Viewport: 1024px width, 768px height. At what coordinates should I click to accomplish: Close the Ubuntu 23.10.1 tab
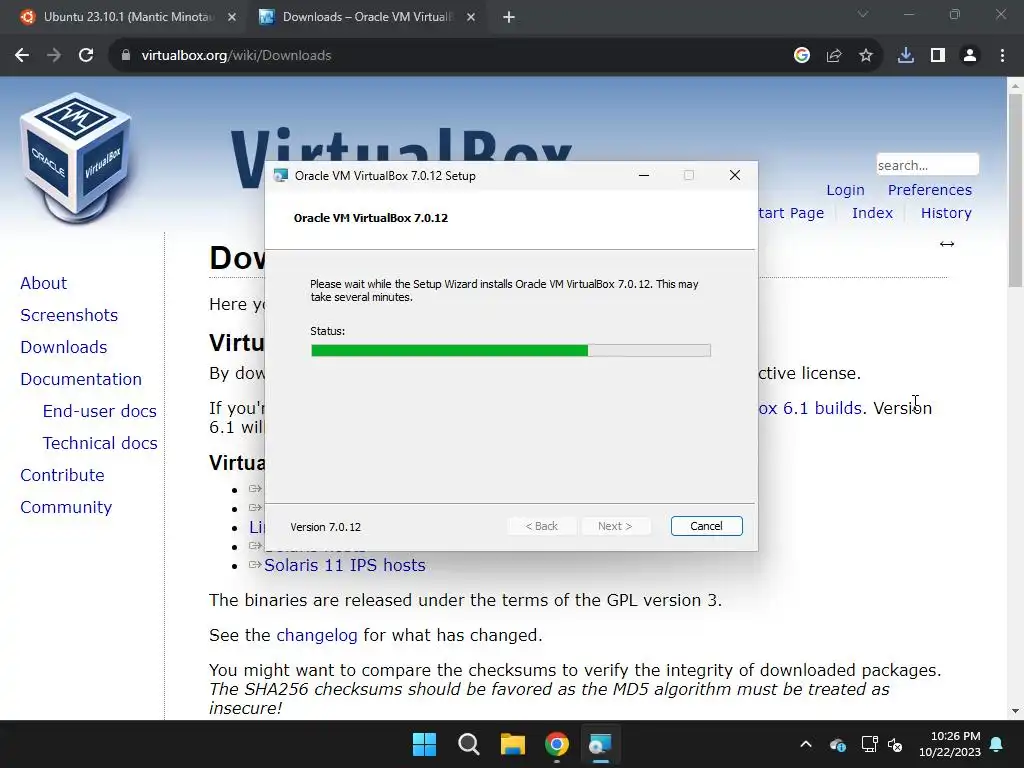pos(232,17)
